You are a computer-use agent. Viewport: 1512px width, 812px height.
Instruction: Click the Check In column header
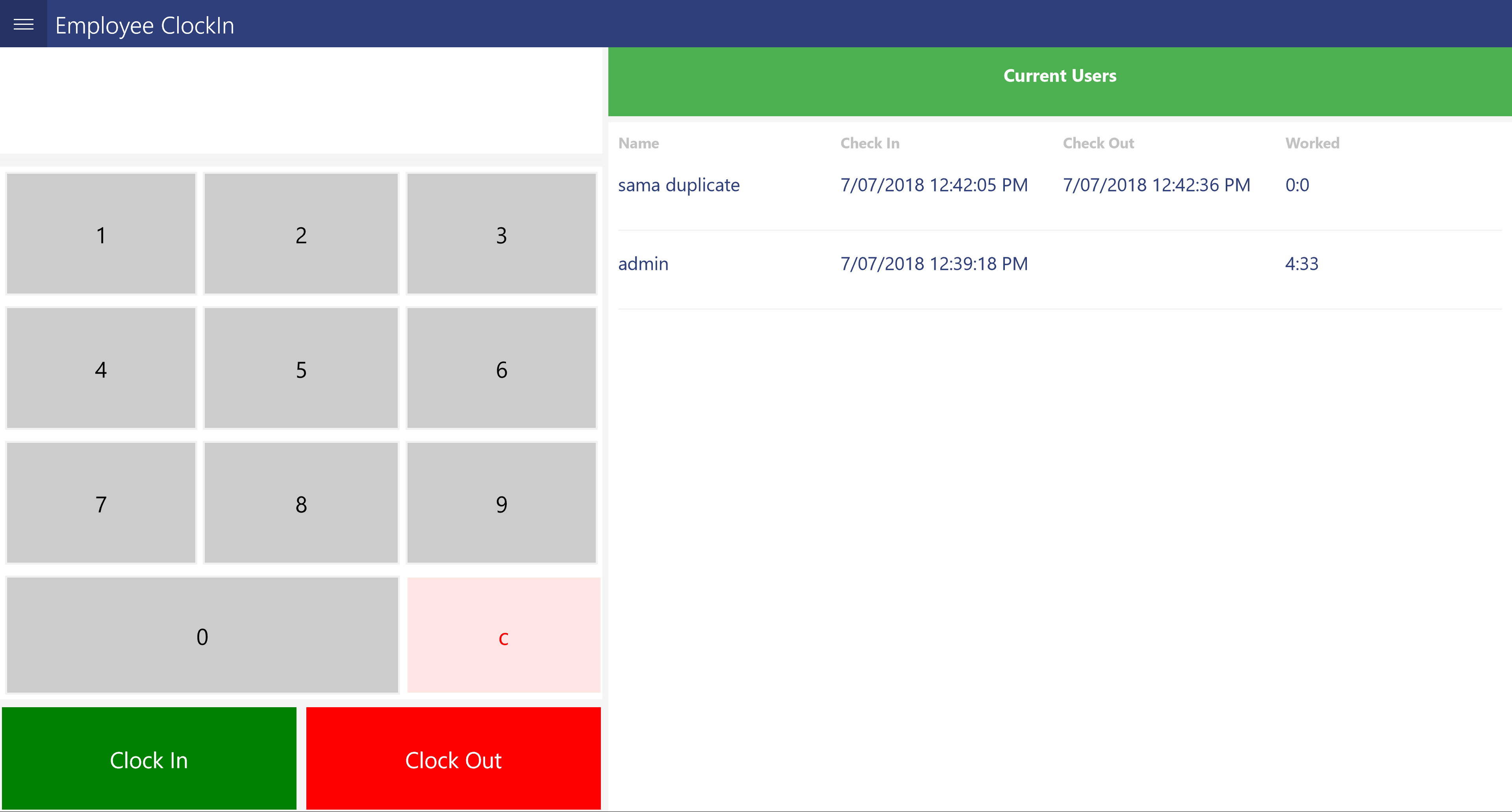[870, 143]
